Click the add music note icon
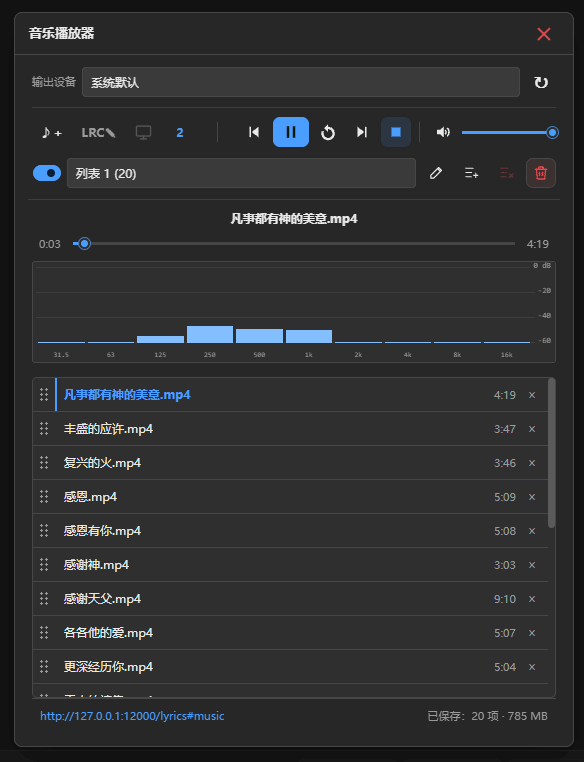This screenshot has height=762, width=584. 52,132
